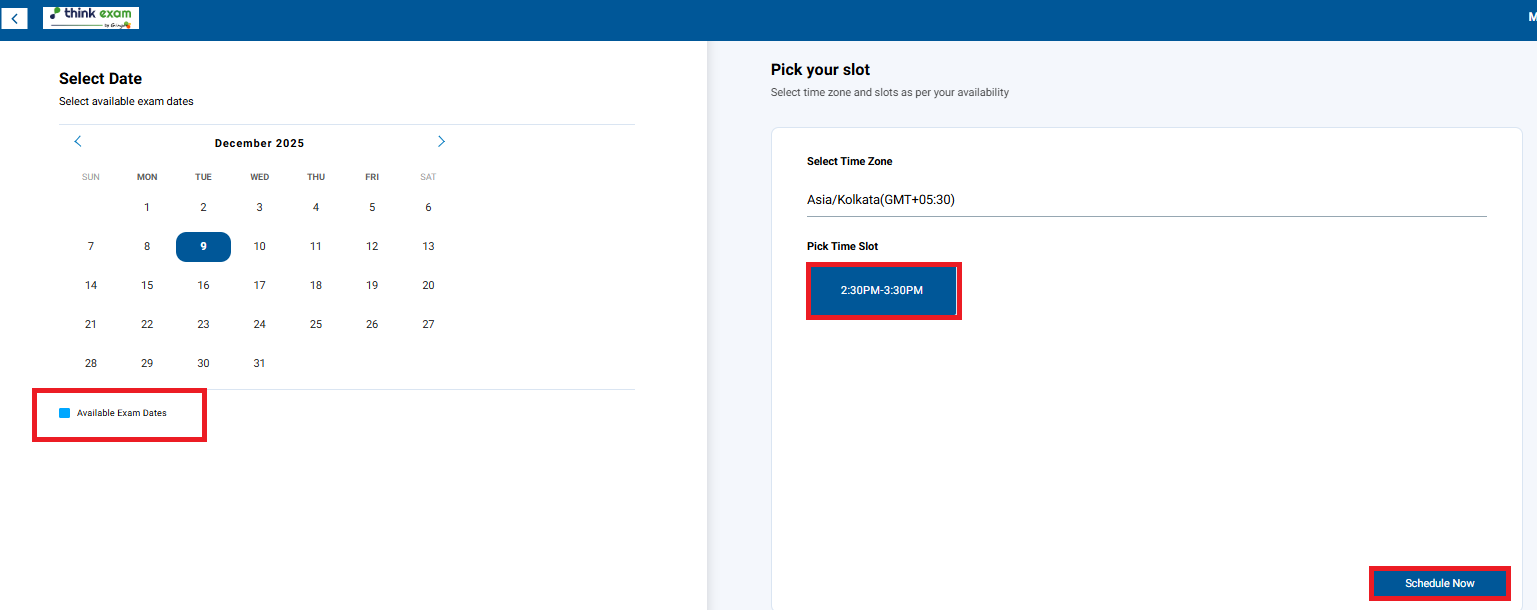Click the back arrow icon
Screen dimensions: 1537x610
click(x=14, y=18)
